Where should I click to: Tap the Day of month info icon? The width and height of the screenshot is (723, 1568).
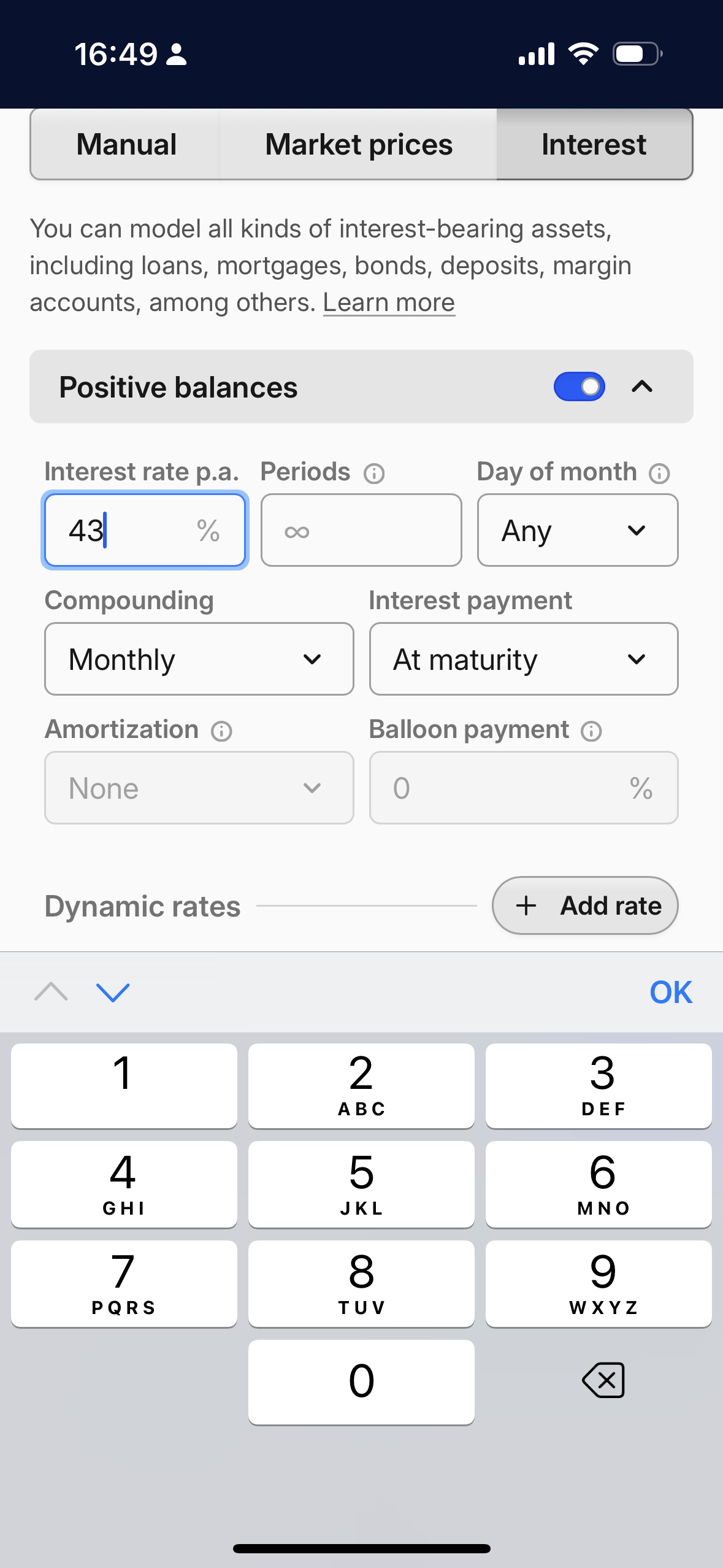[x=659, y=474]
